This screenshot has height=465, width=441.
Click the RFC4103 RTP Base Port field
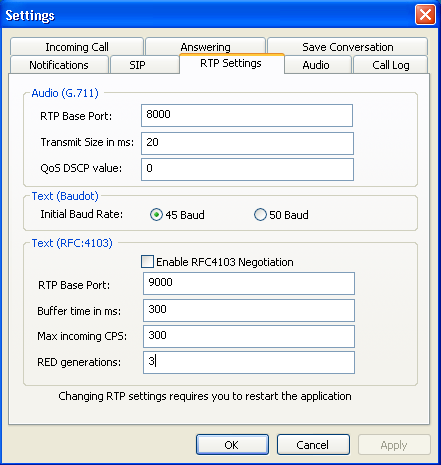pos(249,283)
